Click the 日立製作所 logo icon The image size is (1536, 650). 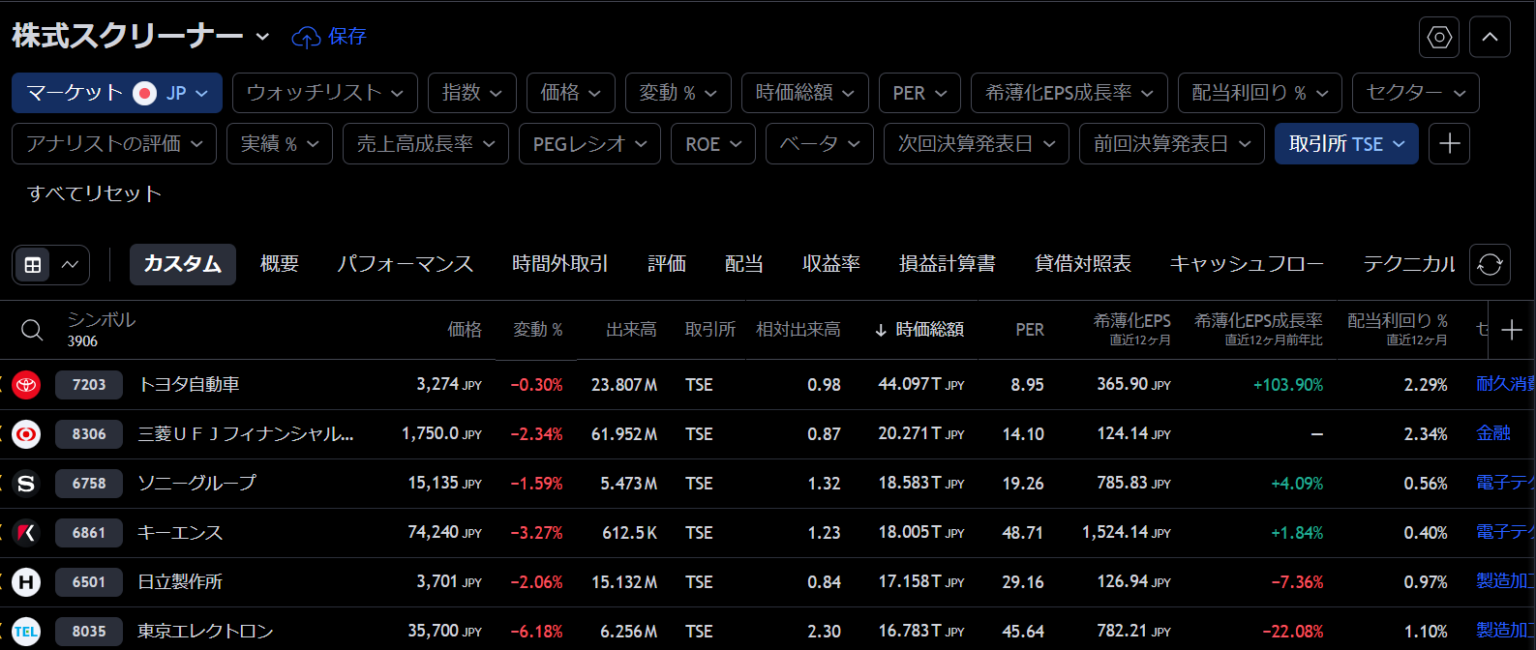[26, 582]
